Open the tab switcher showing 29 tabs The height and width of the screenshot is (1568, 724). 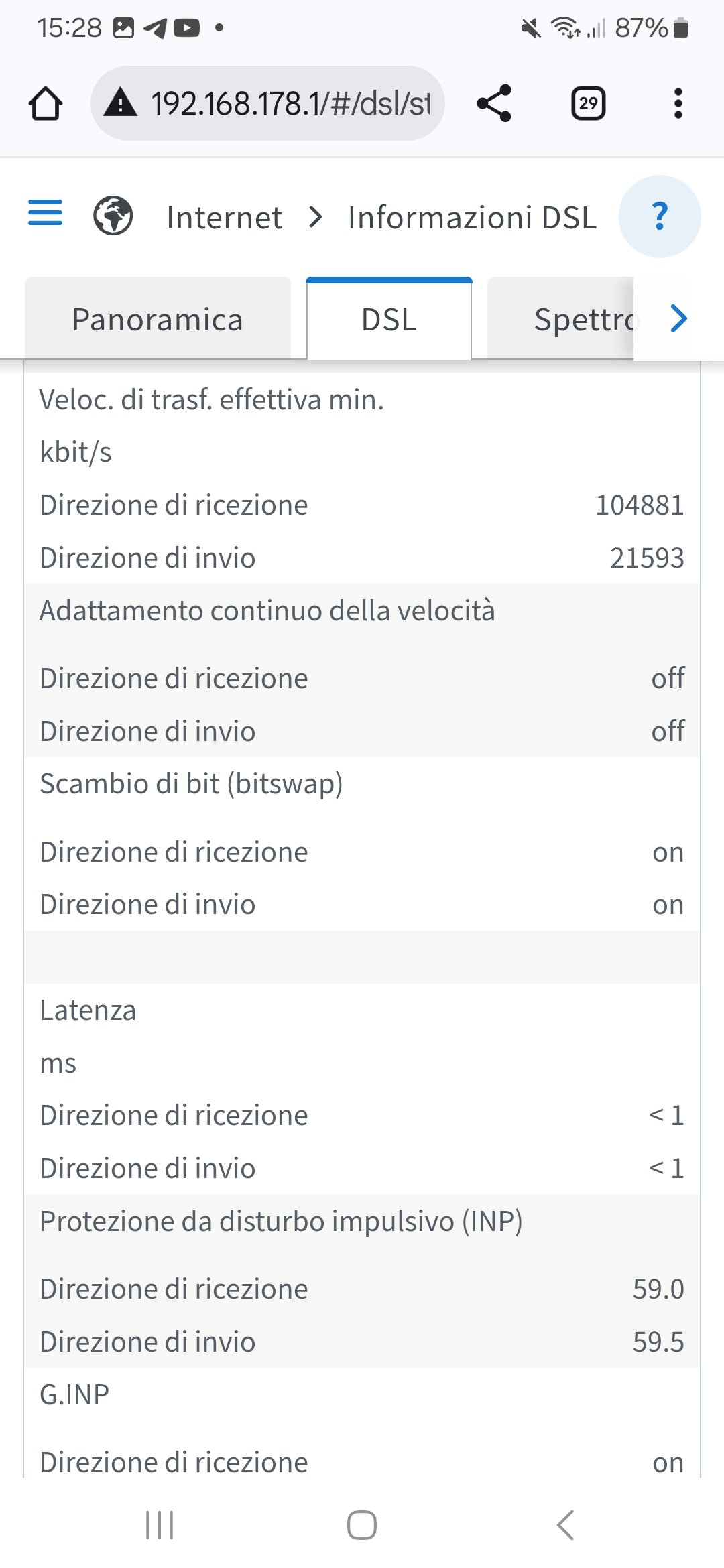(588, 103)
